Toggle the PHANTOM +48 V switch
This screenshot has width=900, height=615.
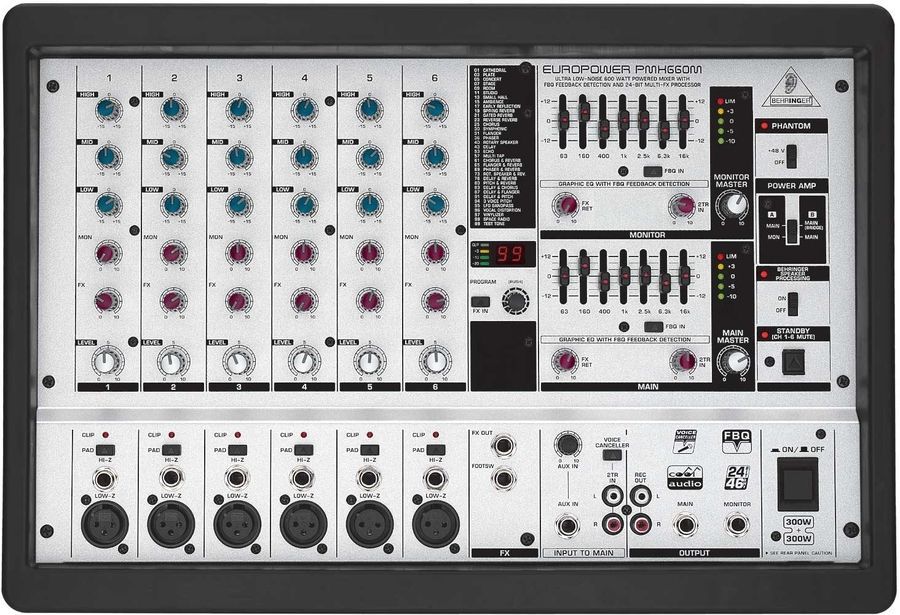coord(792,156)
